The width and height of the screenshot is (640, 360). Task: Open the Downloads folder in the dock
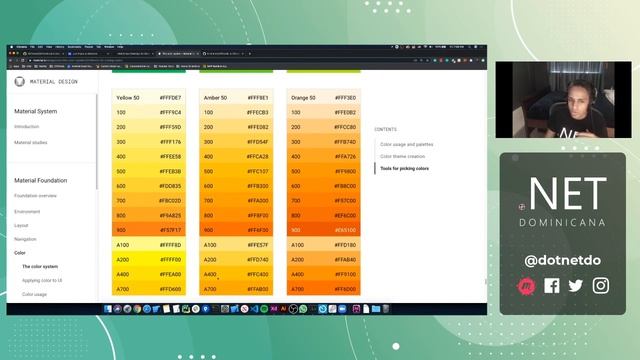click(376, 309)
